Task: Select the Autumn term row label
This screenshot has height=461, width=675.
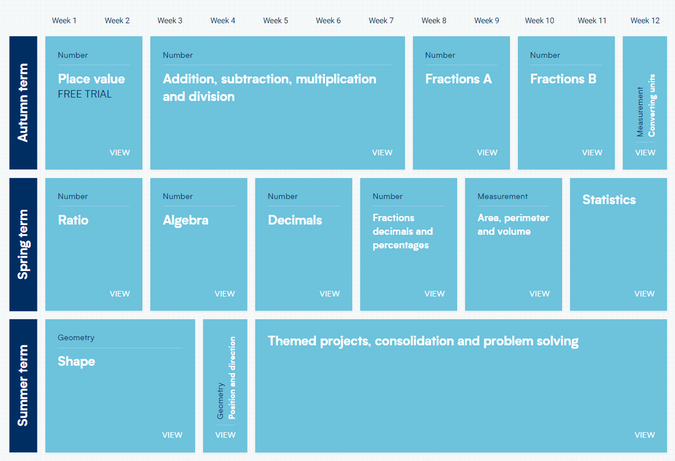Action: point(23,102)
